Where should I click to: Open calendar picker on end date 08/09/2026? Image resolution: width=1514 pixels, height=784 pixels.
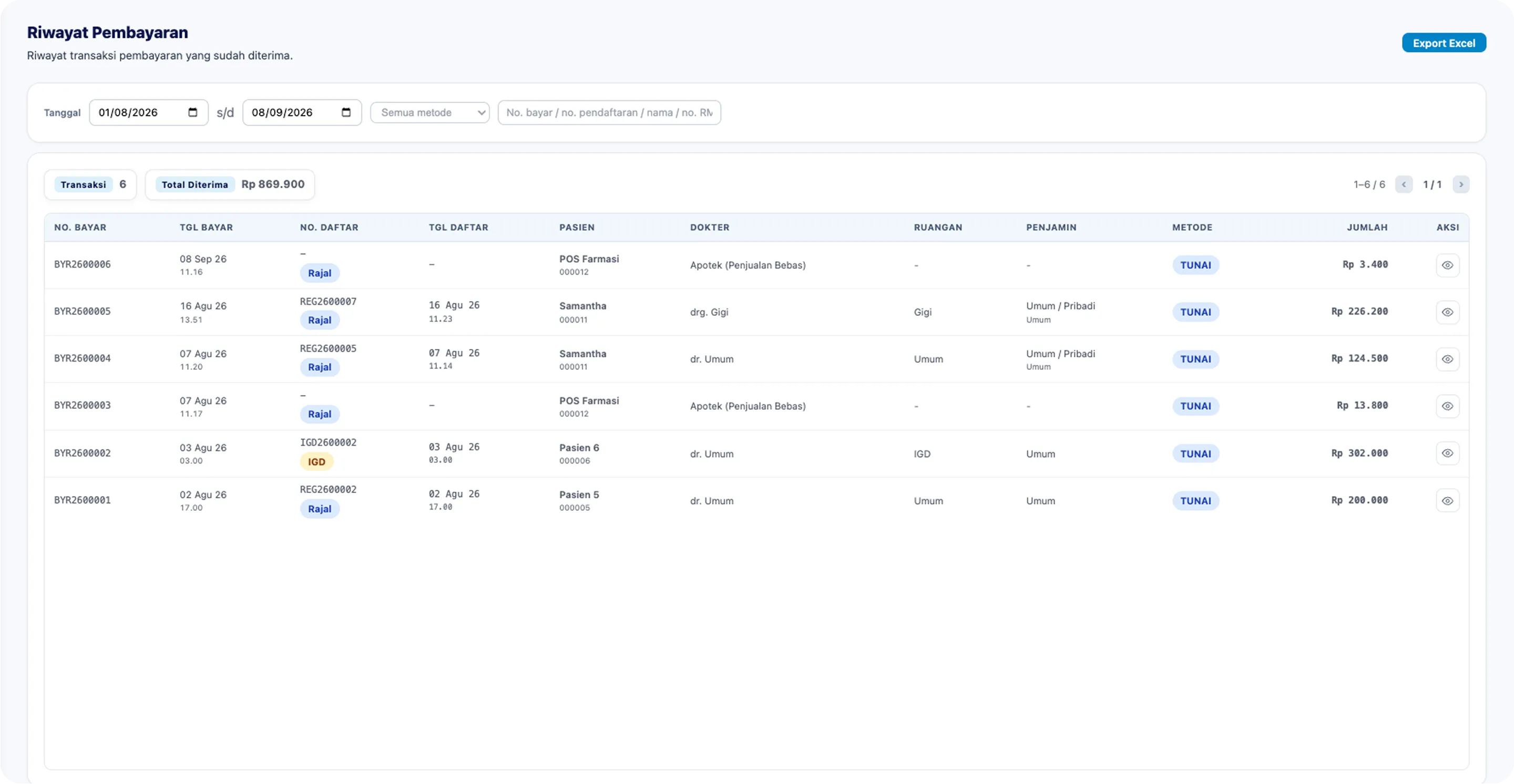[x=345, y=112]
